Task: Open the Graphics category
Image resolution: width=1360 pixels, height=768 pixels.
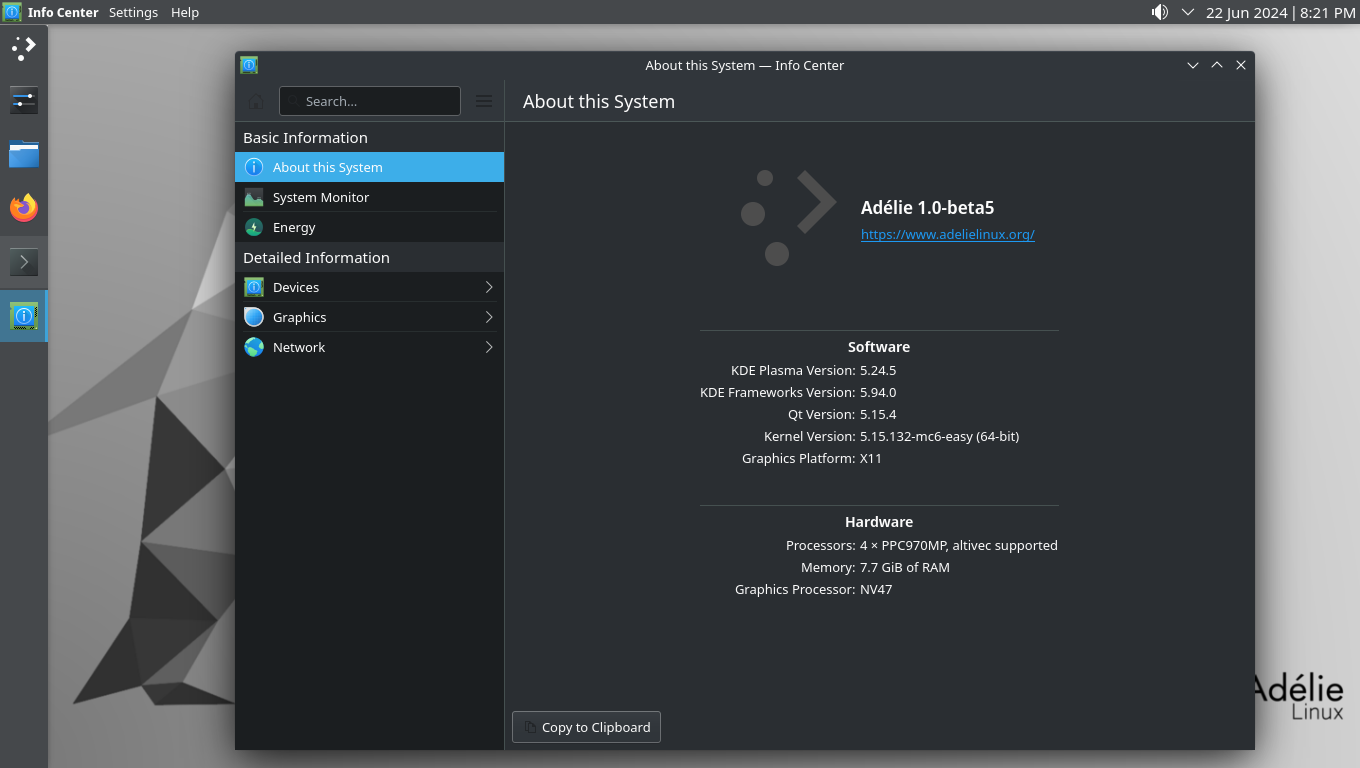Action: [x=369, y=317]
